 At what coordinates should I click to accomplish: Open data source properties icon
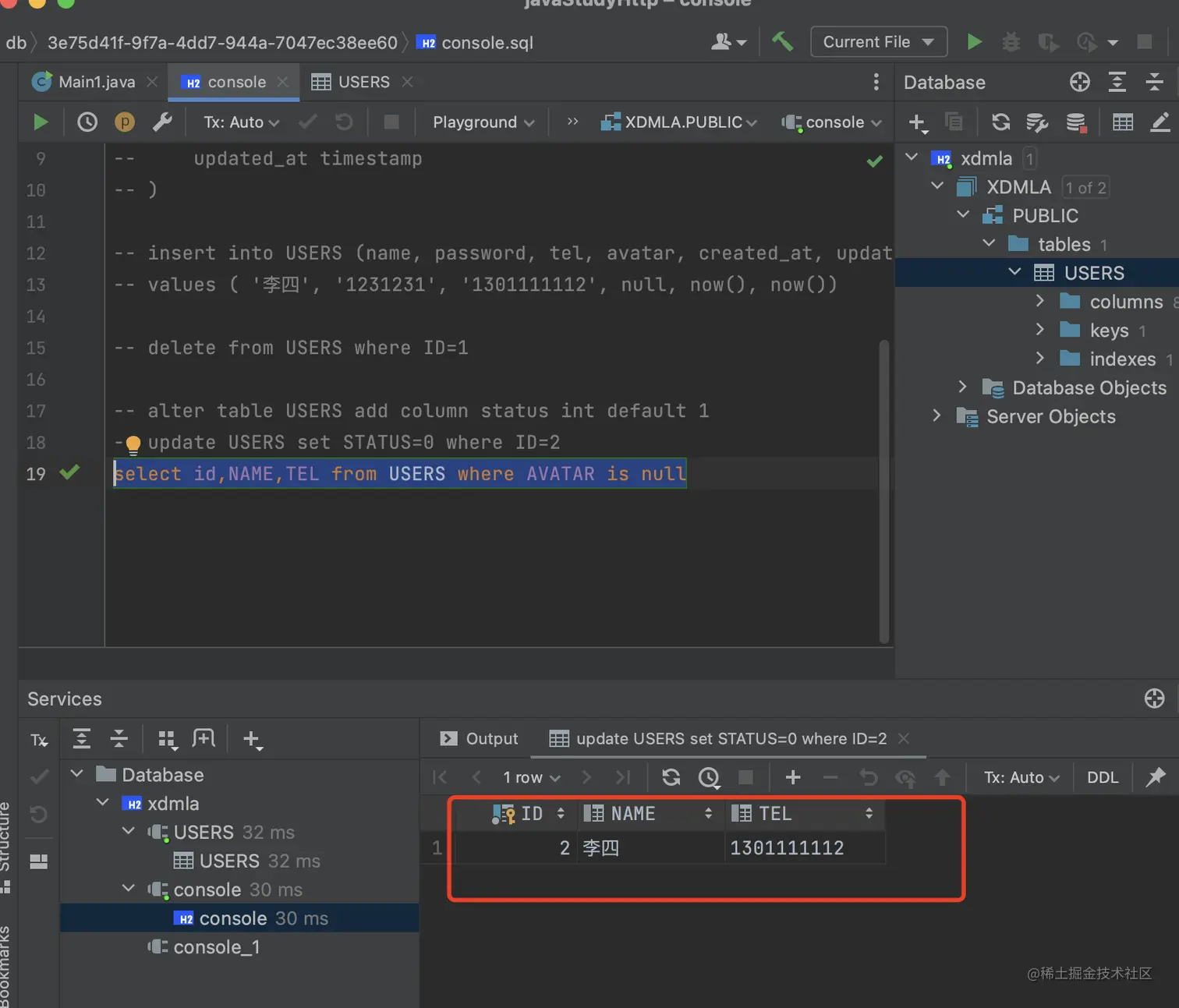point(1037,122)
